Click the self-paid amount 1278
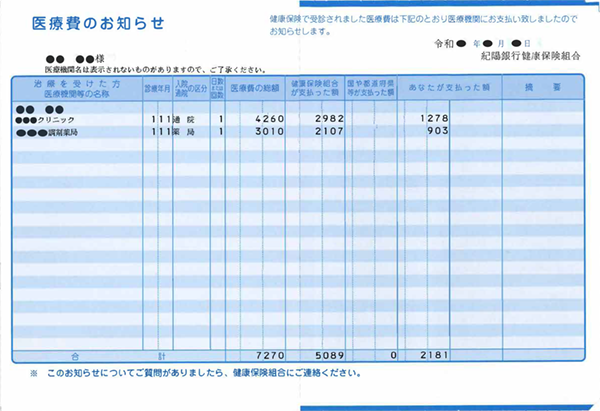The width and height of the screenshot is (600, 411). (434, 118)
